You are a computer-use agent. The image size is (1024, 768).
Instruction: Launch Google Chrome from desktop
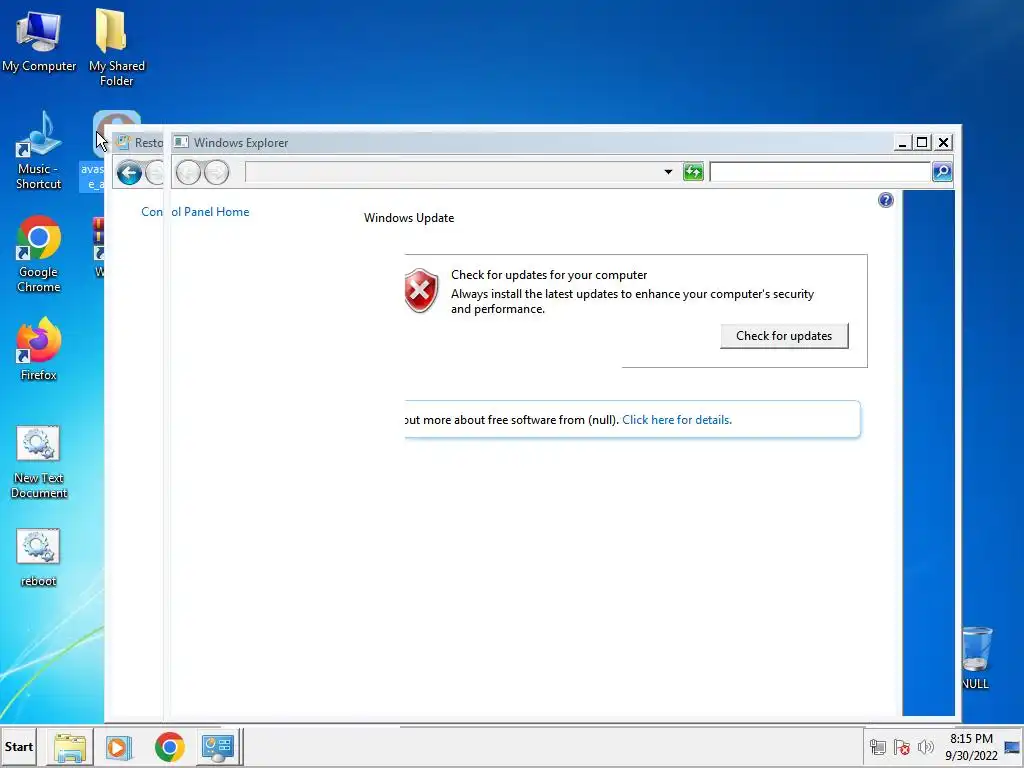(39, 254)
